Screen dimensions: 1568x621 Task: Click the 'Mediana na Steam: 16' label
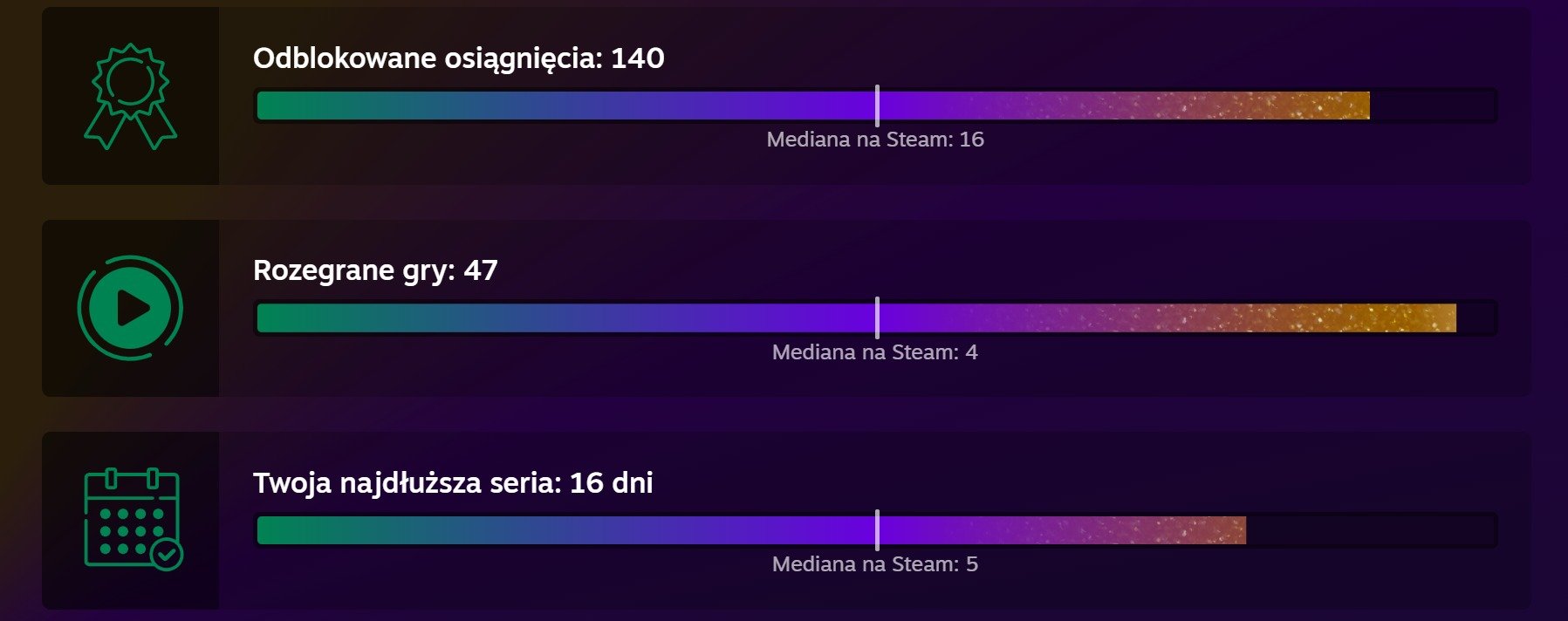(x=875, y=140)
